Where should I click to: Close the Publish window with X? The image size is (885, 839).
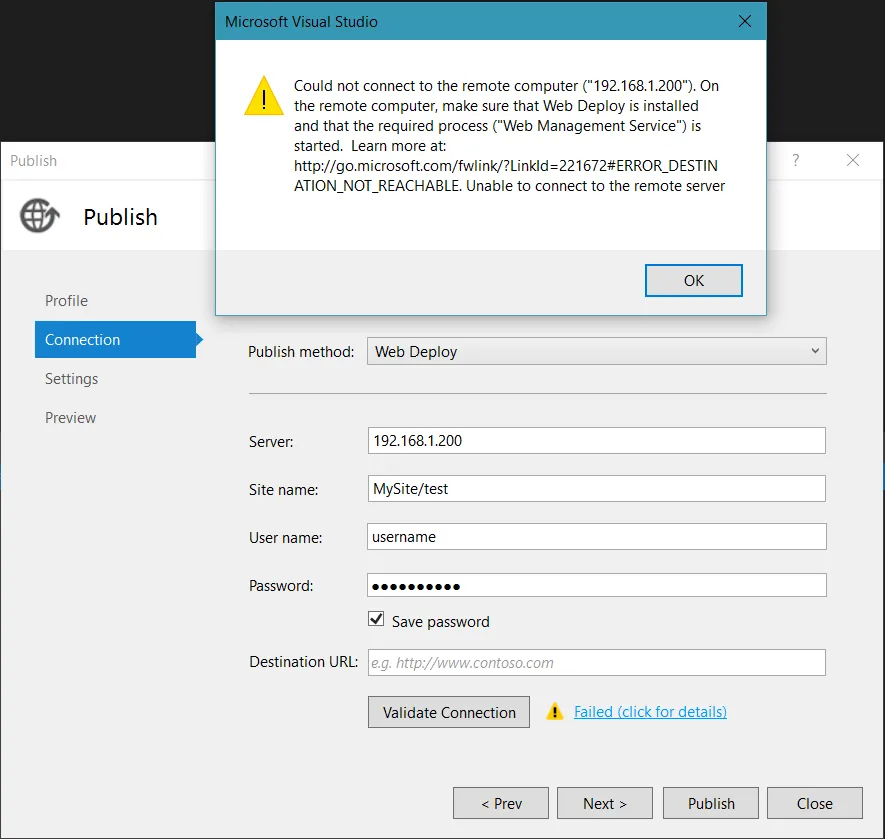coord(853,160)
